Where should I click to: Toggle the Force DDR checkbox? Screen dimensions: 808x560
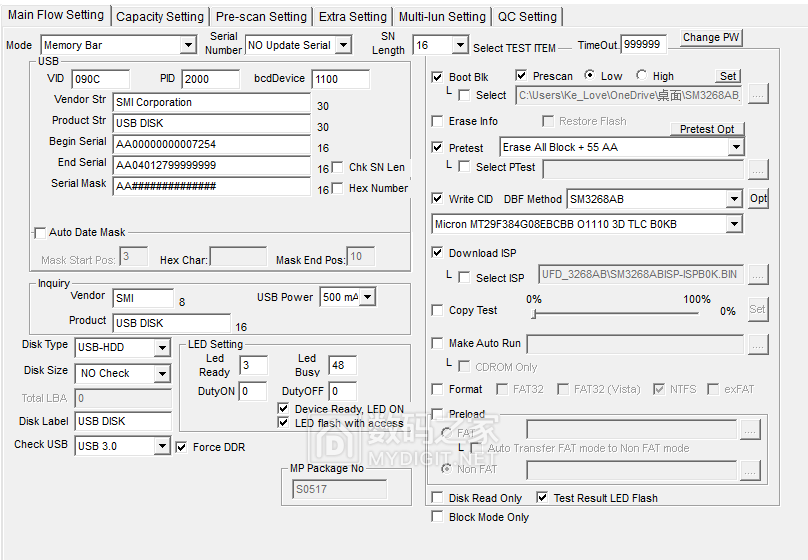coord(181,447)
